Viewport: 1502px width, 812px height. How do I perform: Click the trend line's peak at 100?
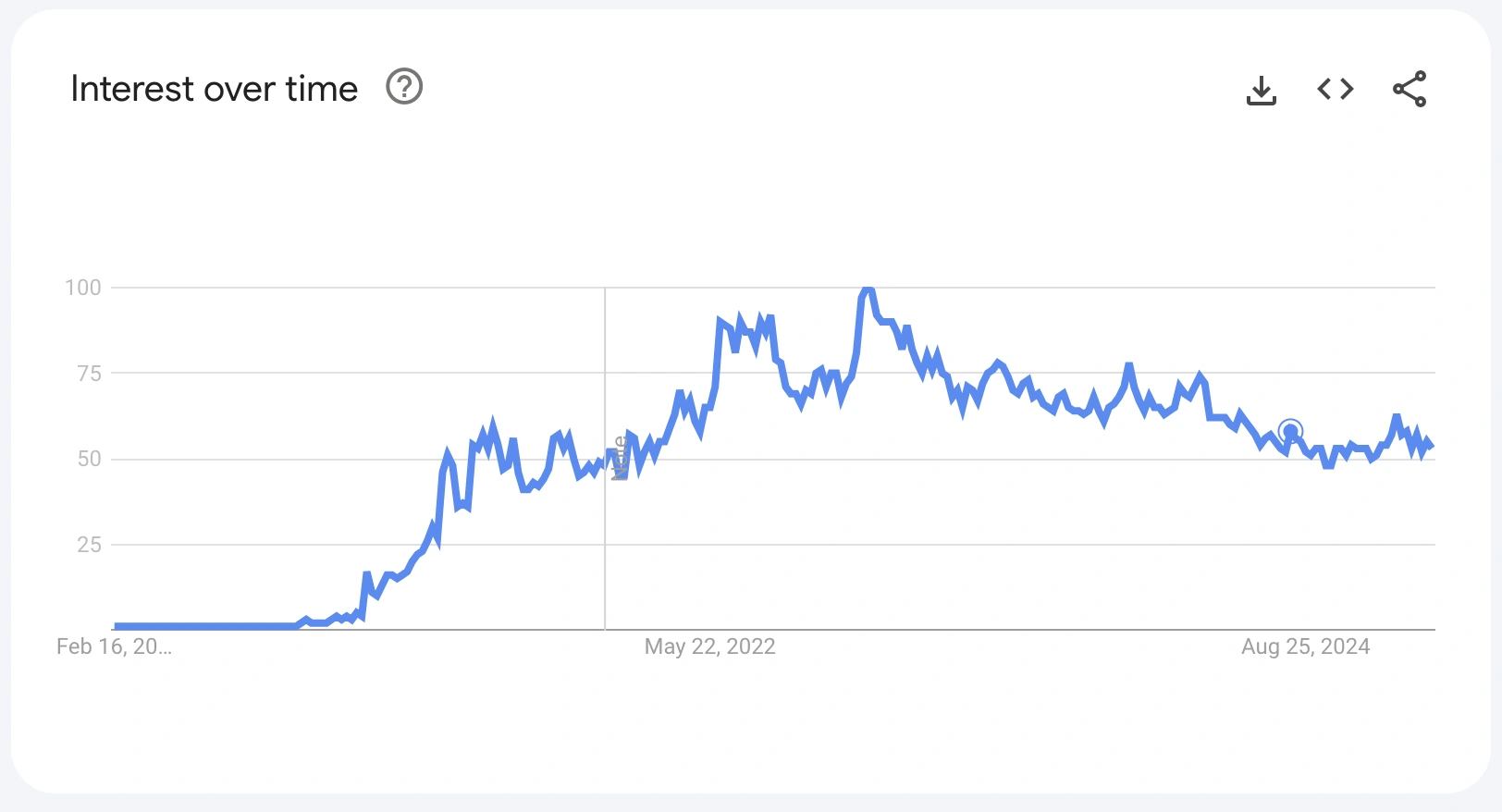867,290
